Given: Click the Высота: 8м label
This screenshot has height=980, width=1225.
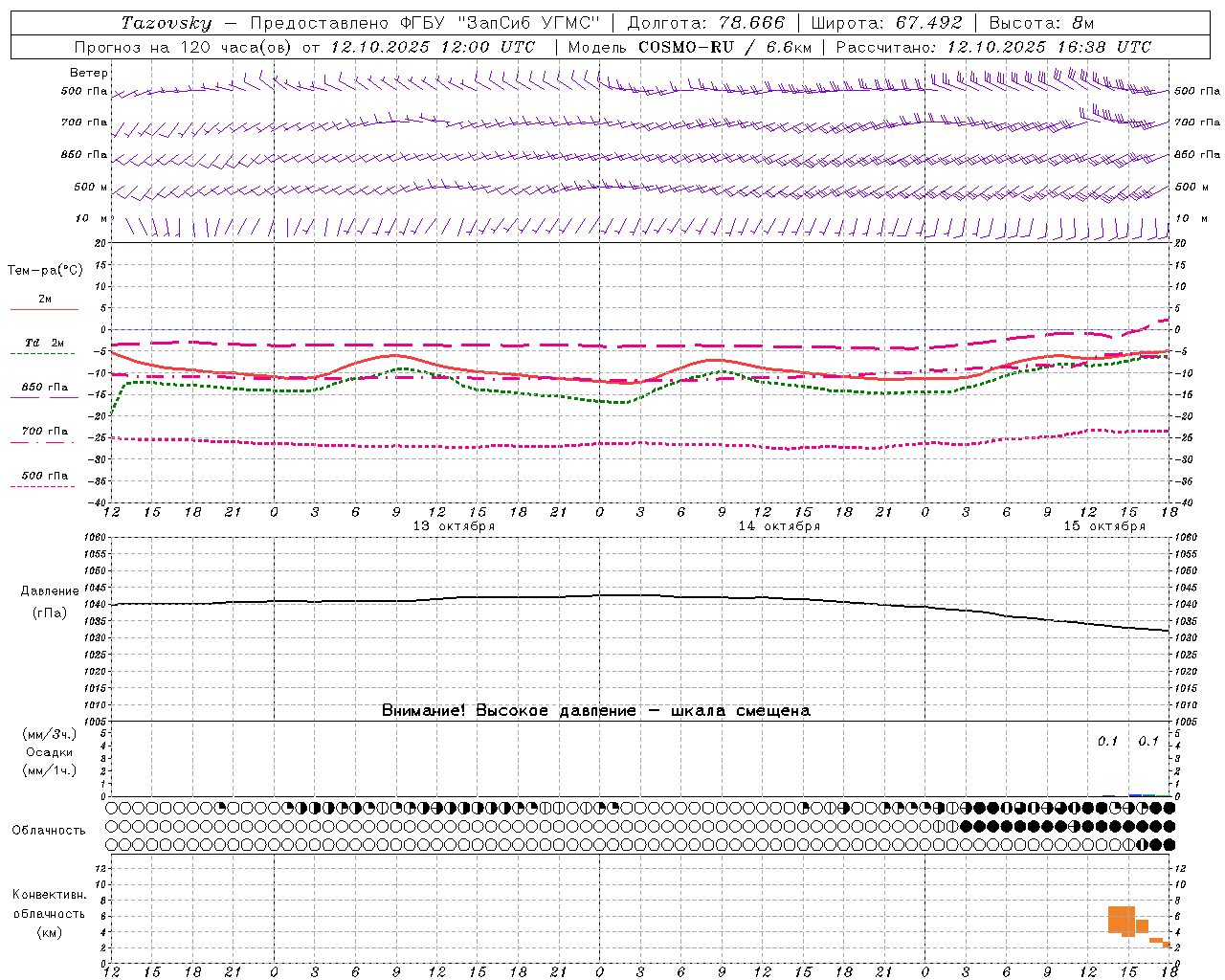Looking at the screenshot, I should coord(1041,23).
